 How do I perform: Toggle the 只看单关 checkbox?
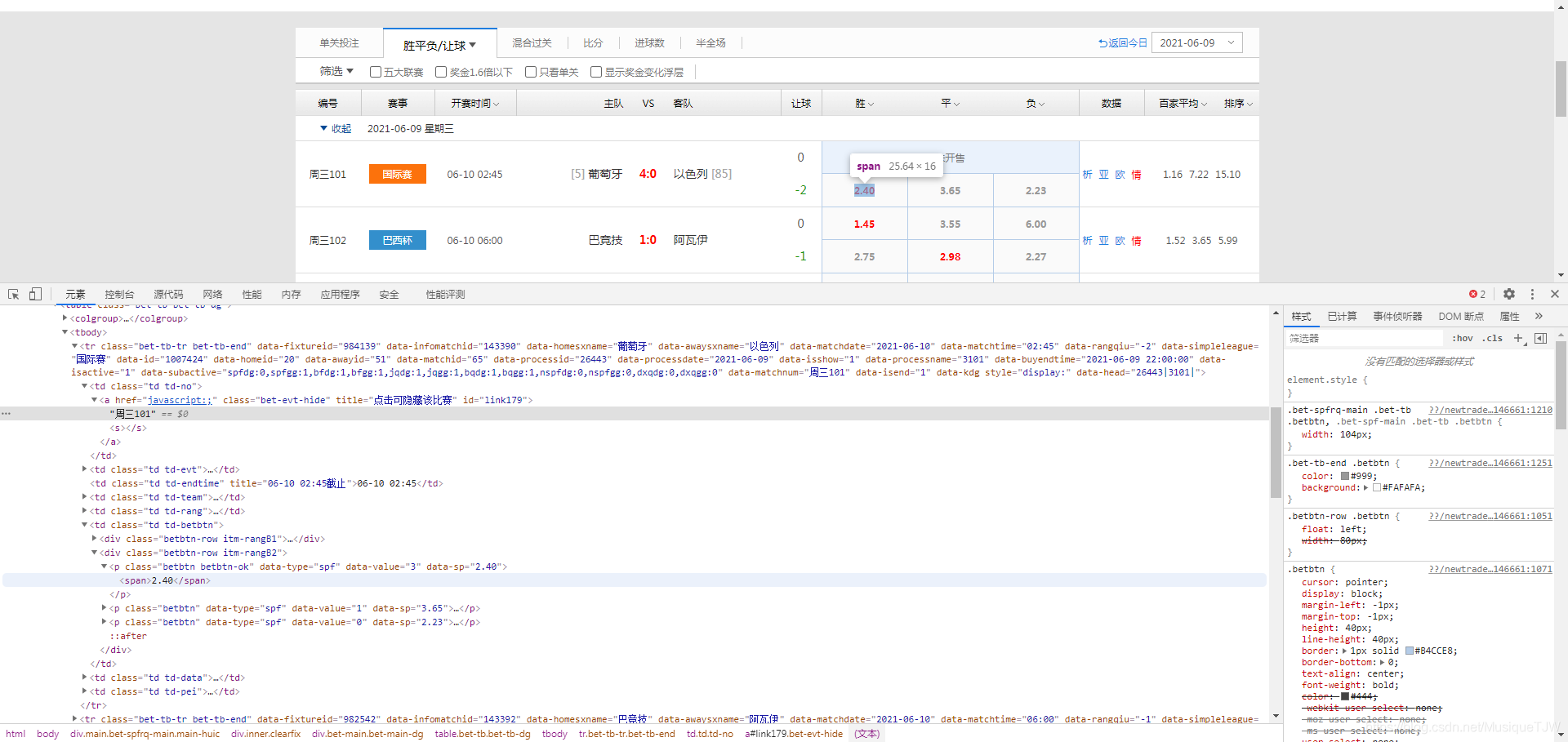pos(531,72)
